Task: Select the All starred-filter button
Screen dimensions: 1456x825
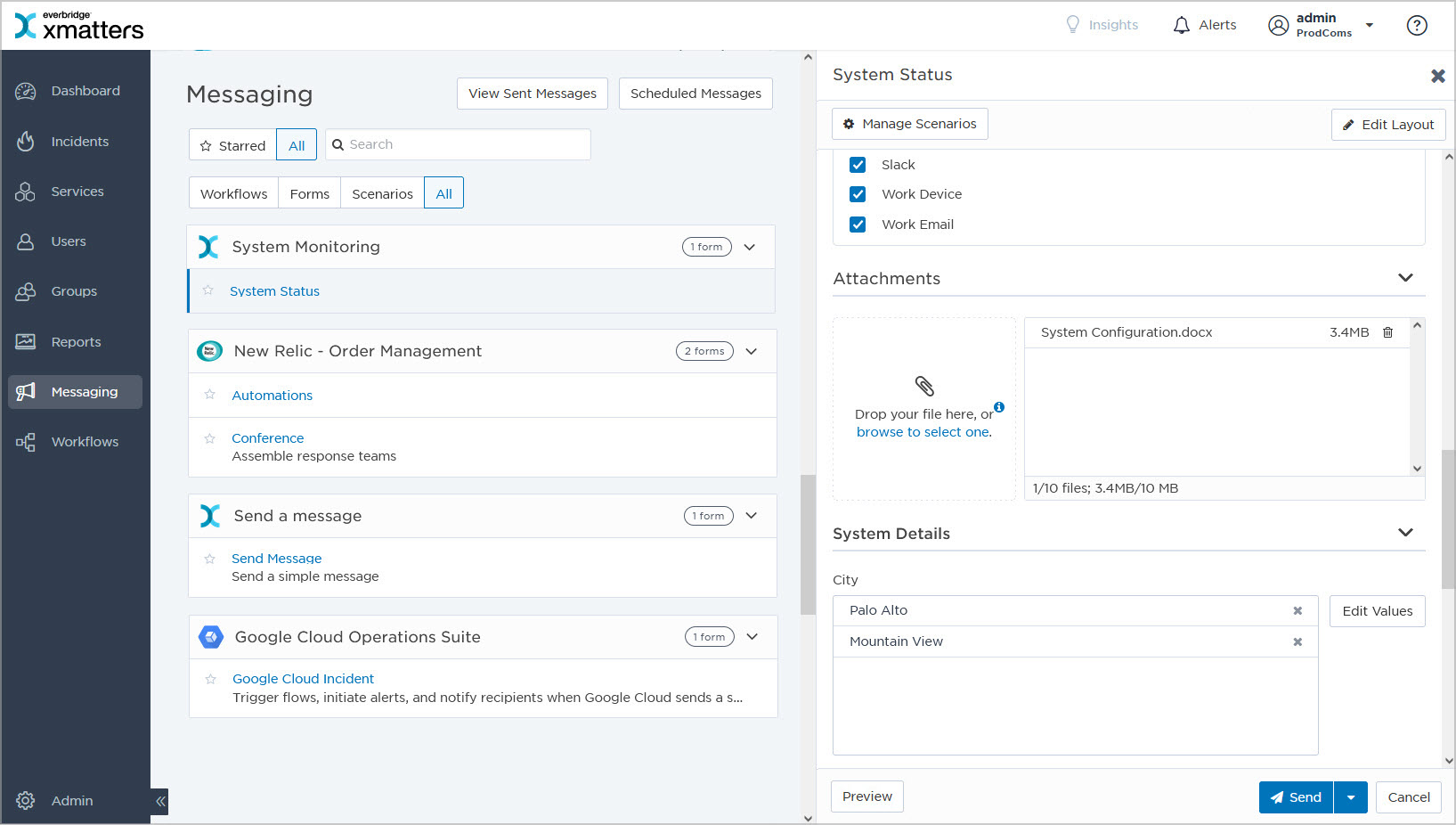Action: point(297,145)
